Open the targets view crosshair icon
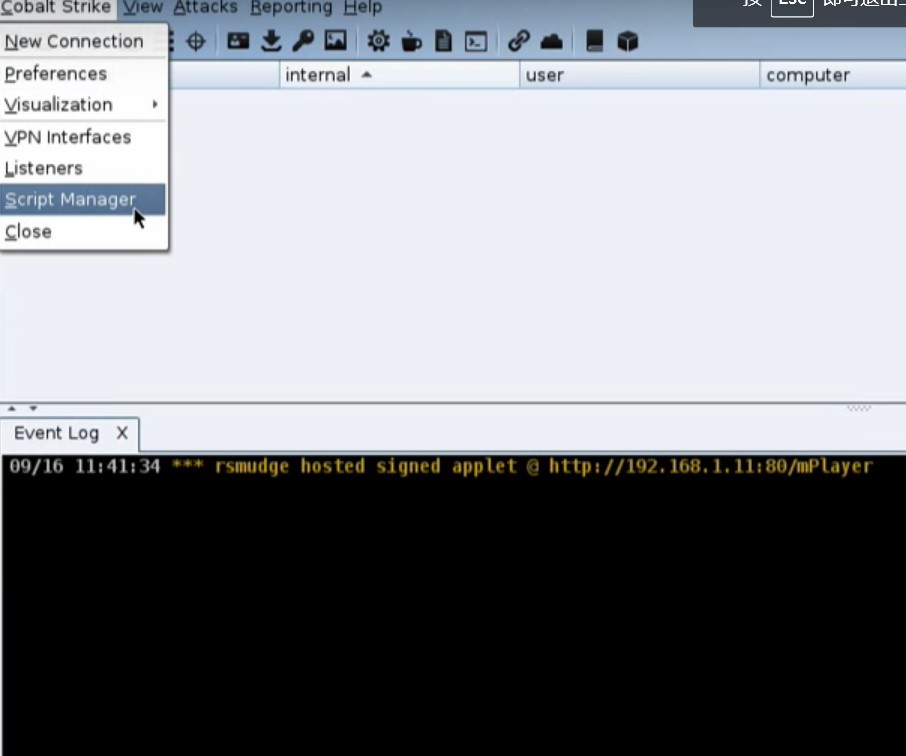 [x=196, y=42]
